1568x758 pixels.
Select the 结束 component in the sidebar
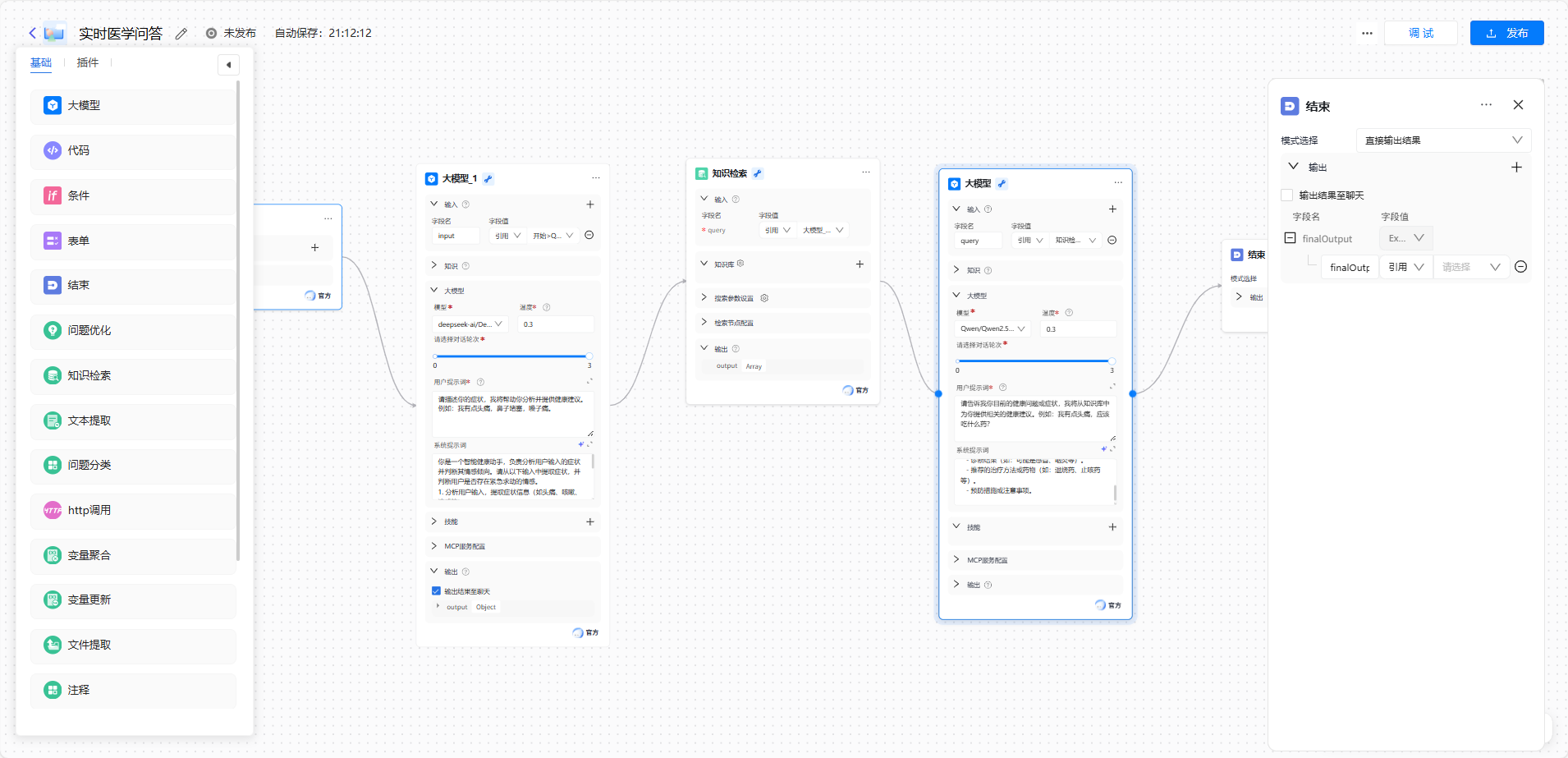[134, 285]
